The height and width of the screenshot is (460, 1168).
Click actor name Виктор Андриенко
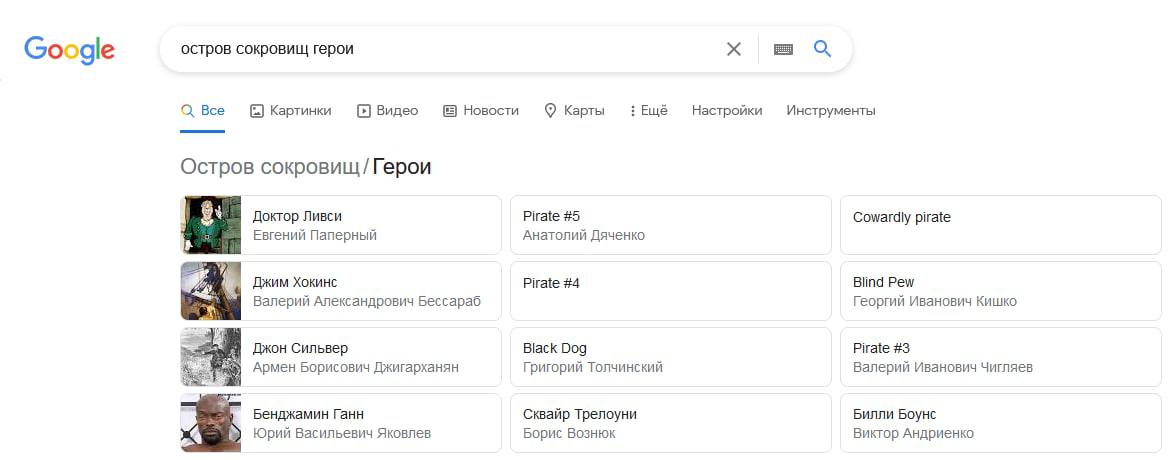pyautogui.click(x=913, y=433)
